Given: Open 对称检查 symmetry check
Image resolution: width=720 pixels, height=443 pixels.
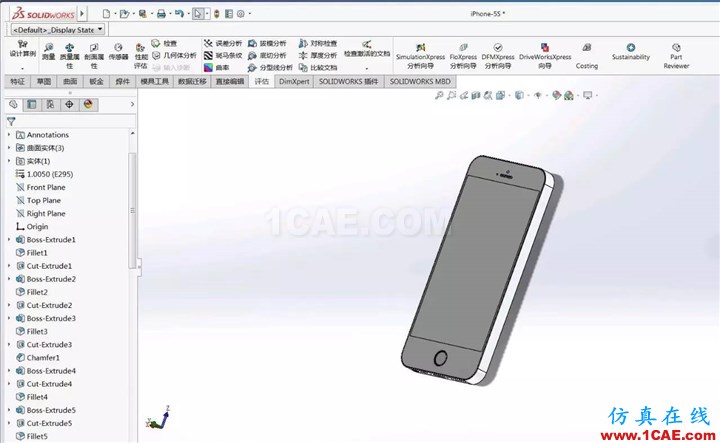Looking at the screenshot, I should (x=318, y=43).
